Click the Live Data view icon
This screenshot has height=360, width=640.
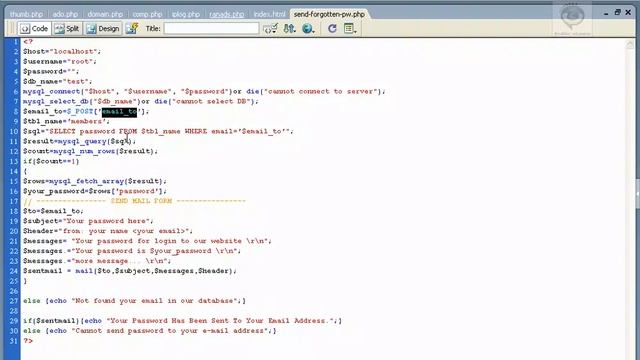click(132, 29)
